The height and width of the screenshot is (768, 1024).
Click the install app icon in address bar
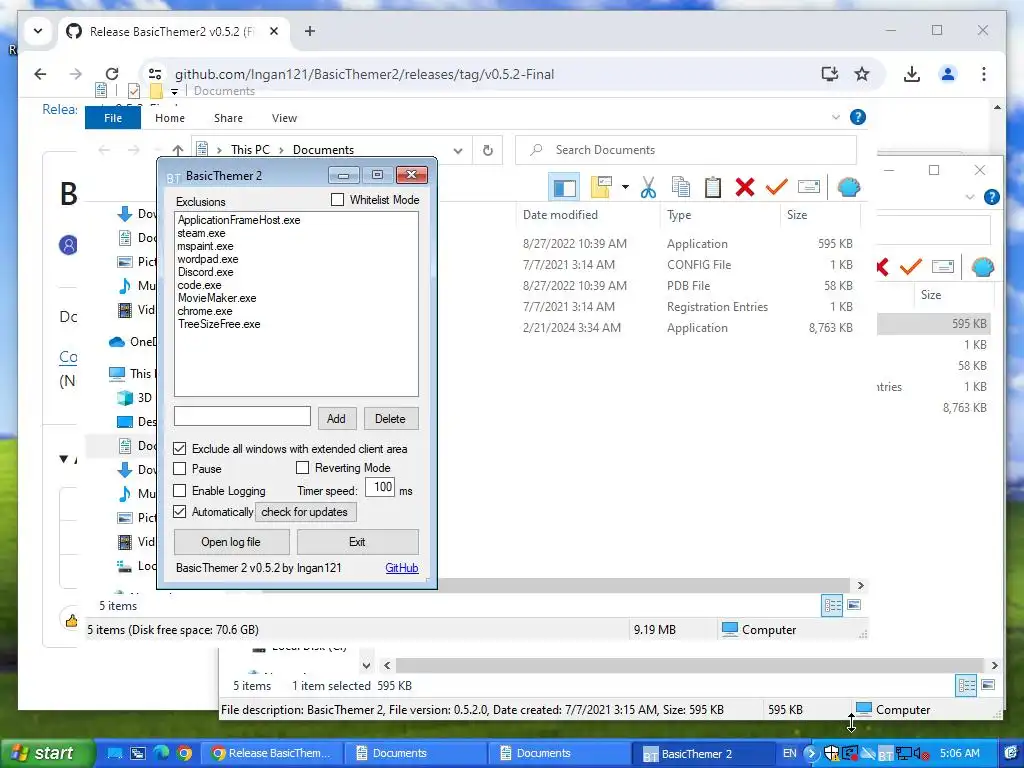(x=829, y=74)
